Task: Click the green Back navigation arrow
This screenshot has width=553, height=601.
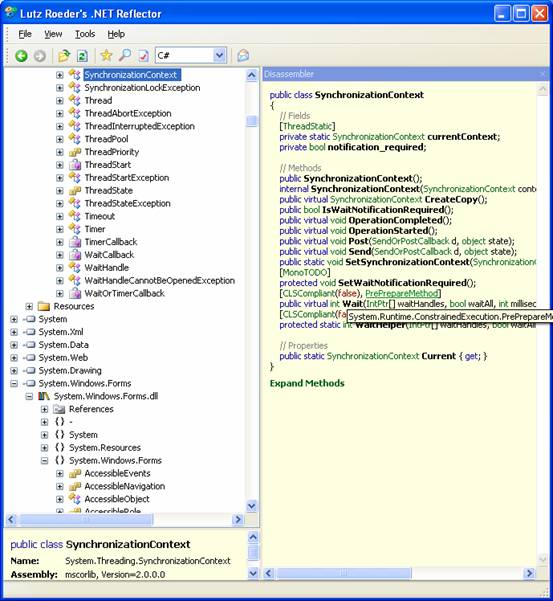Action: [x=21, y=56]
